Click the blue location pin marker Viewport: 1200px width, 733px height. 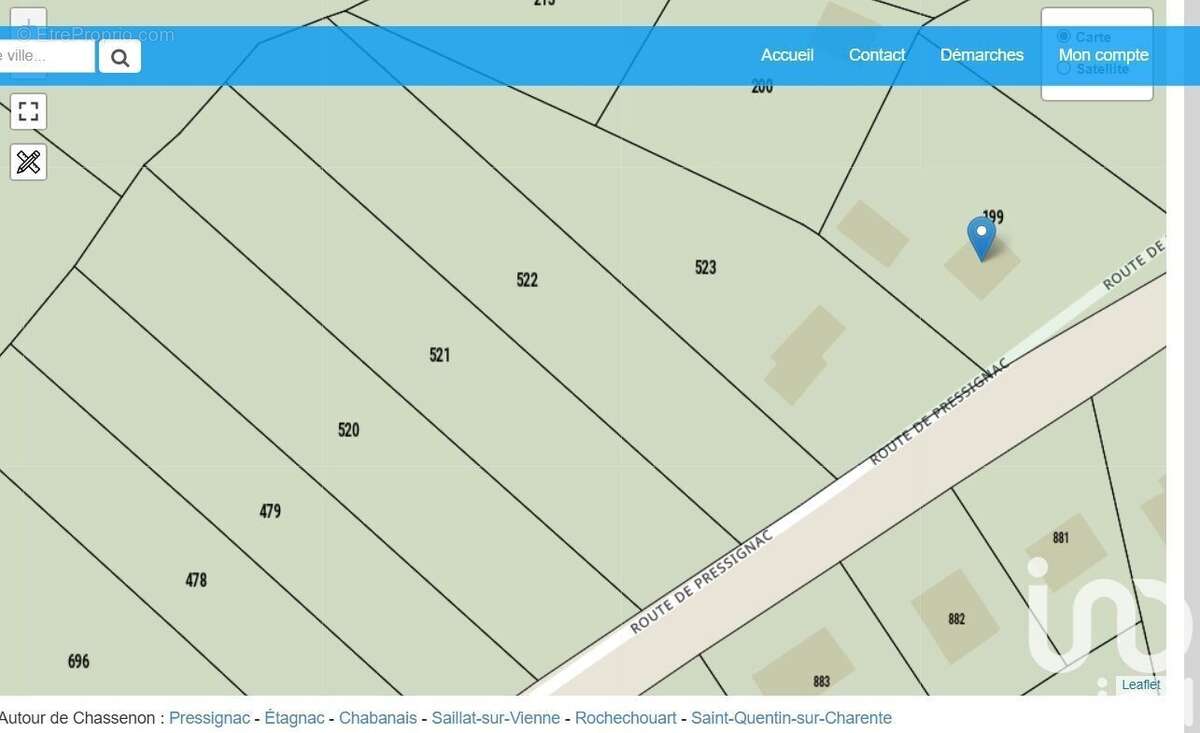click(x=981, y=238)
